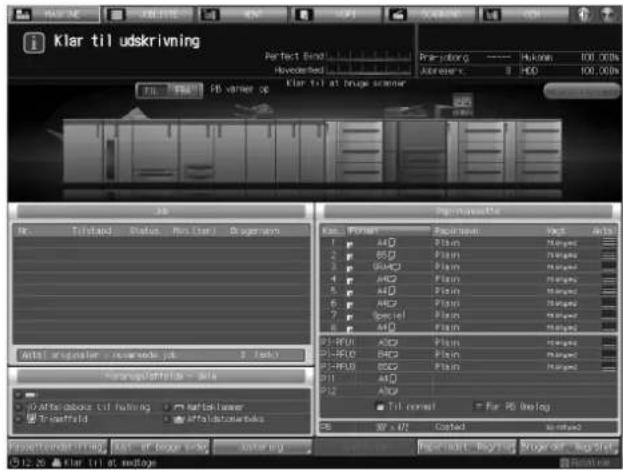
Task: Open the Papirindst. registration button
Action: coord(467,447)
